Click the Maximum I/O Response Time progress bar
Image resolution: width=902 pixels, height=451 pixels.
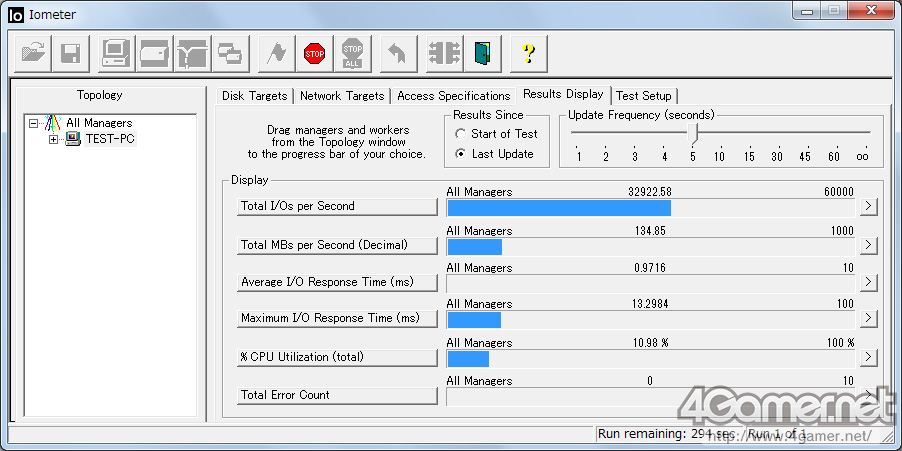651,320
